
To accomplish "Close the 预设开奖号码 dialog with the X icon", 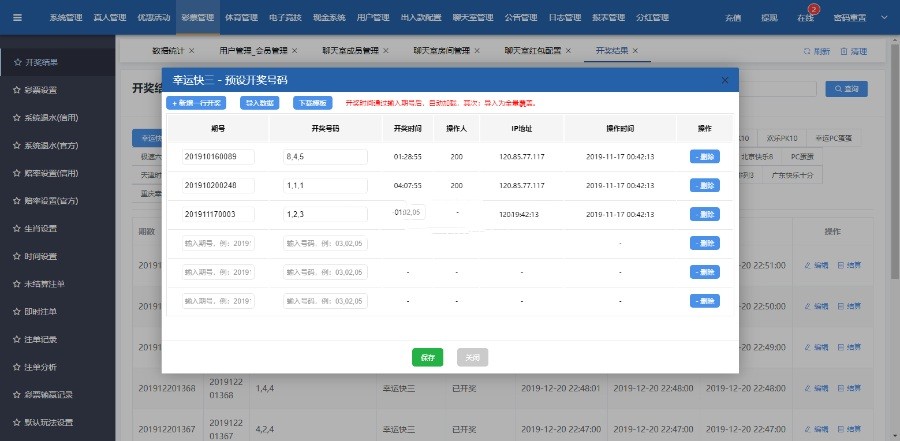I will point(725,80).
